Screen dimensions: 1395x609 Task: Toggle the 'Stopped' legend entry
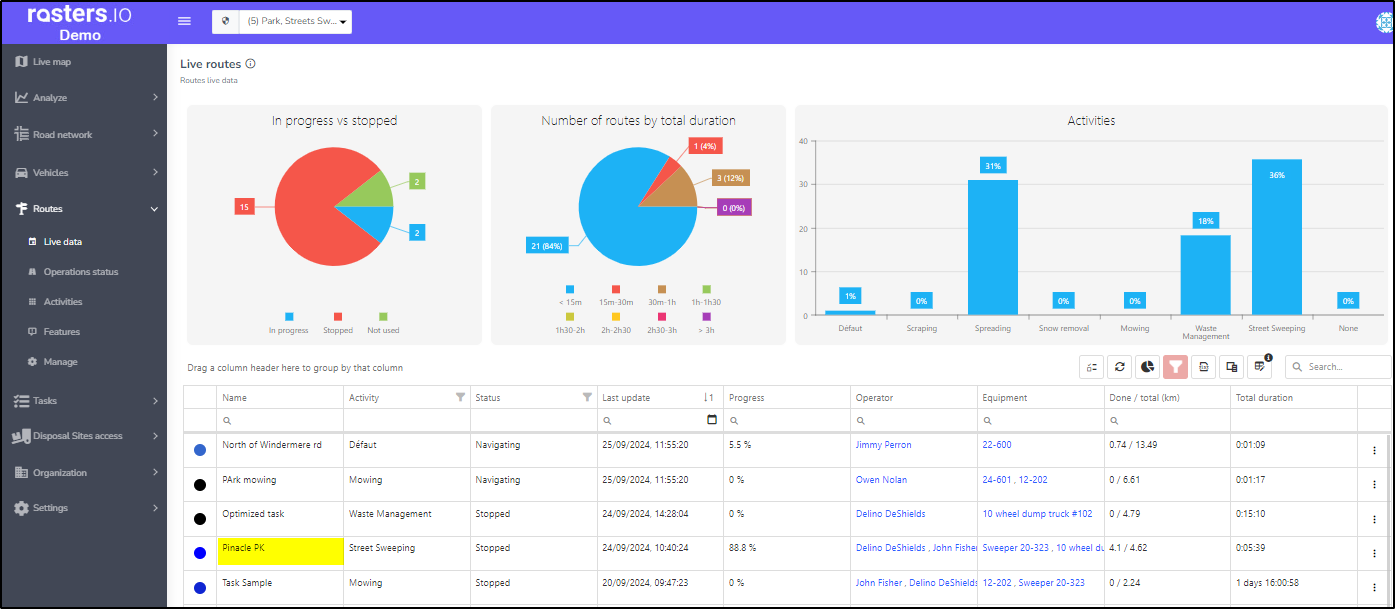click(x=338, y=322)
